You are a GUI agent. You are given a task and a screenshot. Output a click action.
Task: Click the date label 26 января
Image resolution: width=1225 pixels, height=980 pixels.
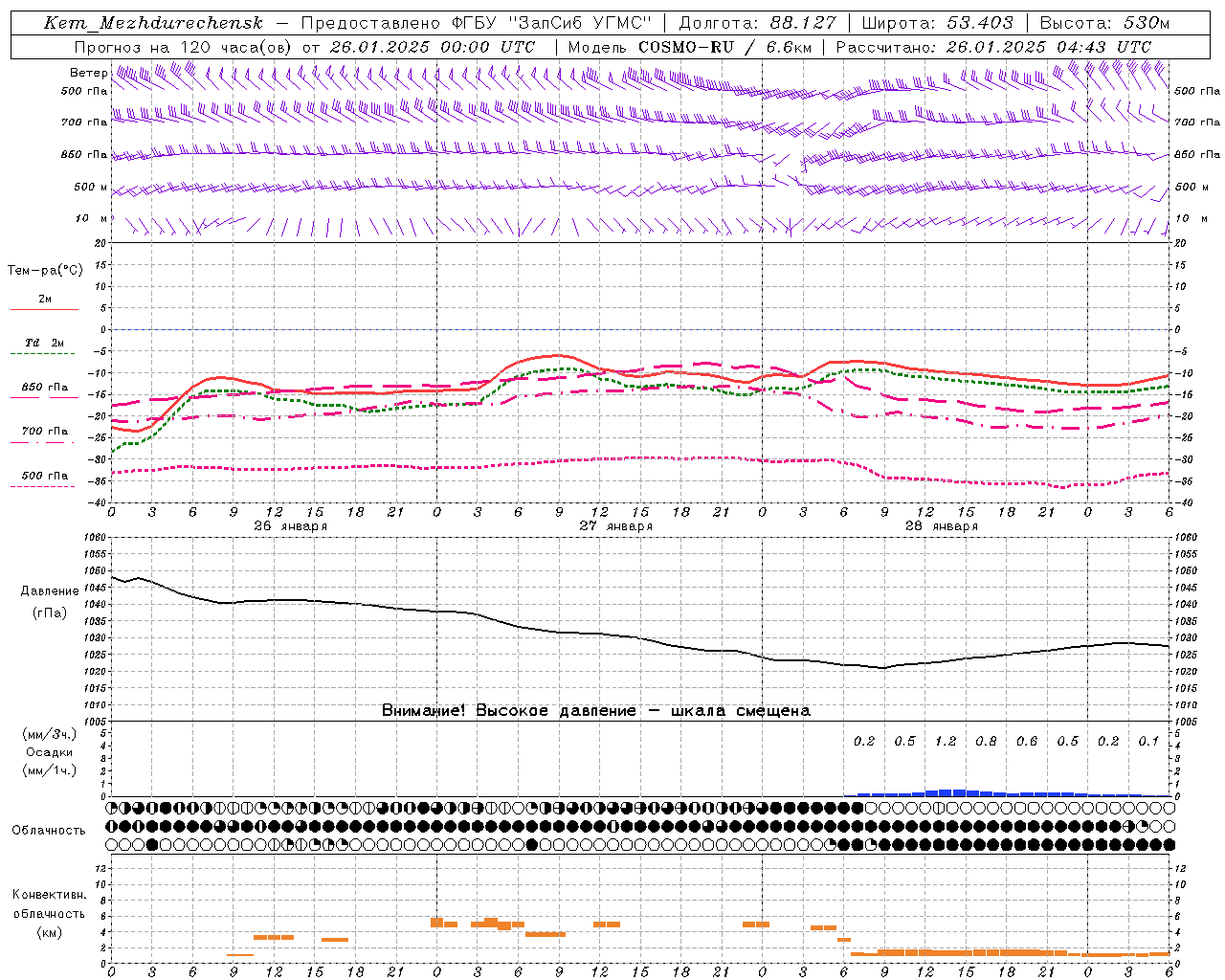click(x=290, y=526)
